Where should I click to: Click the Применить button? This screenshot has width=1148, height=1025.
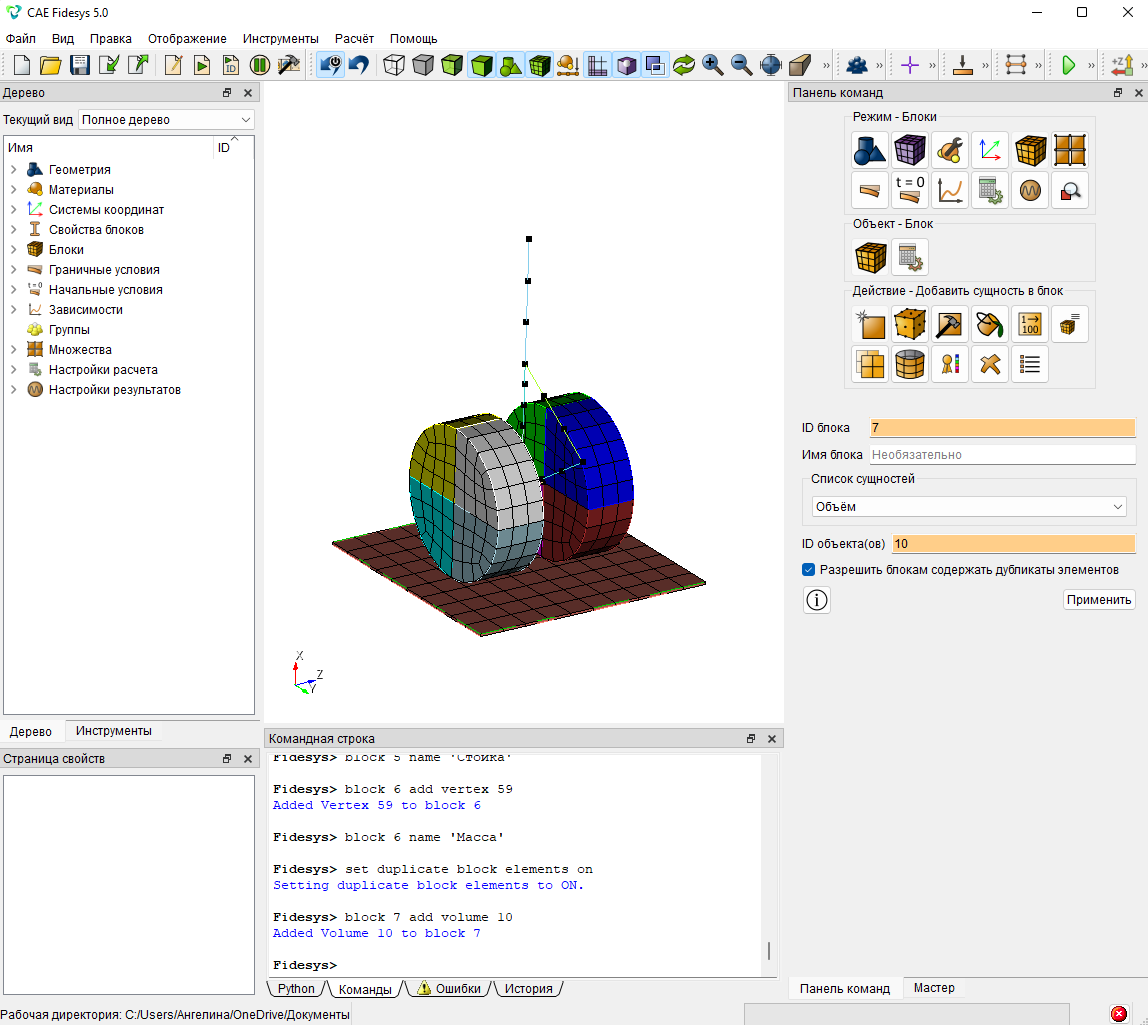(1099, 600)
